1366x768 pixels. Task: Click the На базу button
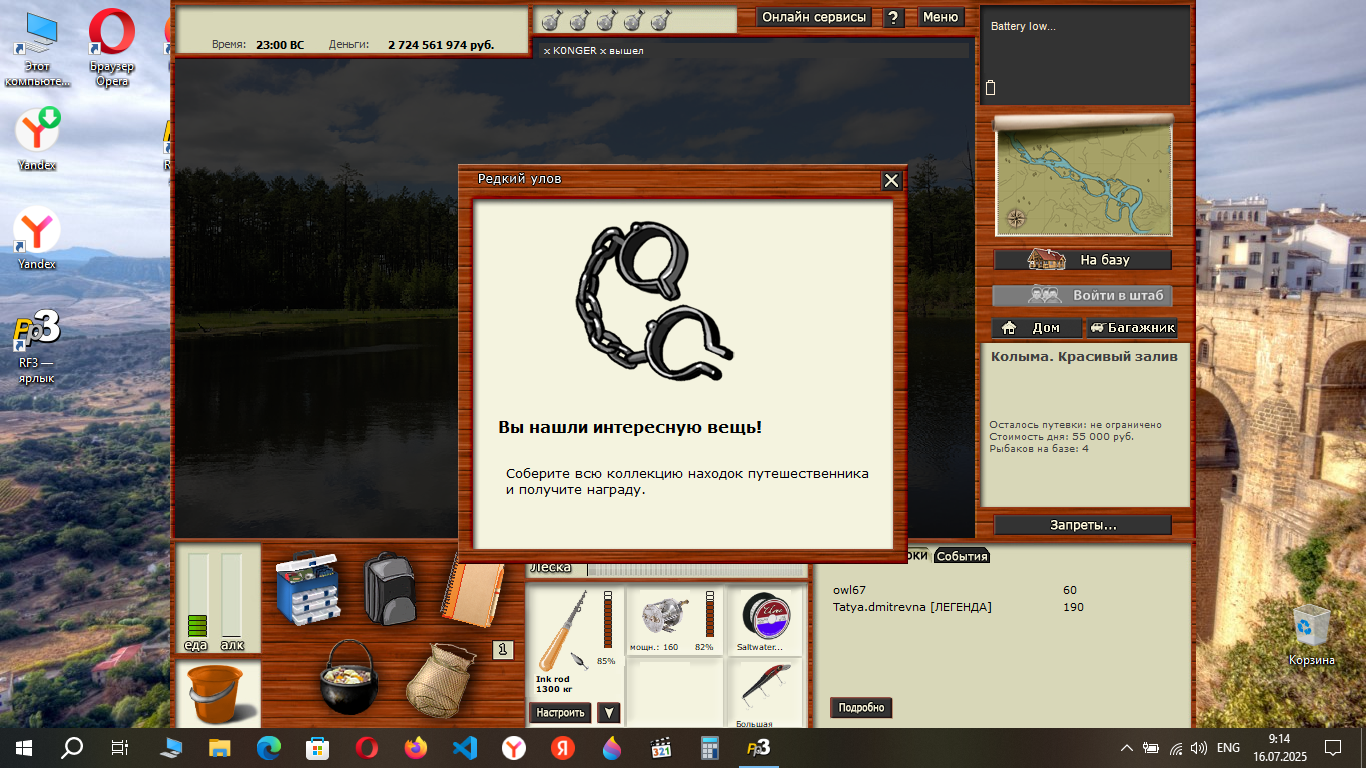pos(1082,260)
